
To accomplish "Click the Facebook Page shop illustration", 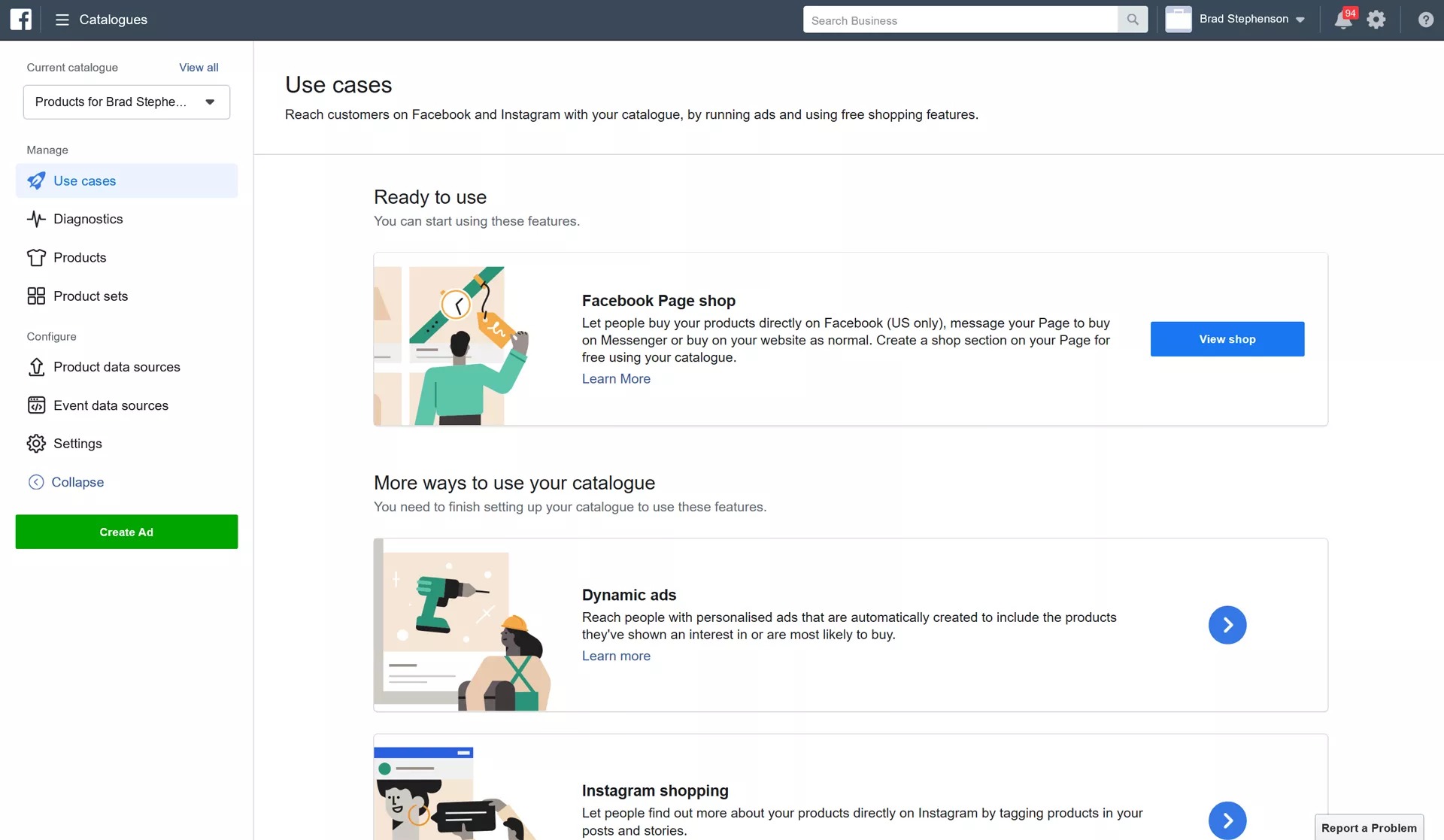I will pyautogui.click(x=452, y=346).
